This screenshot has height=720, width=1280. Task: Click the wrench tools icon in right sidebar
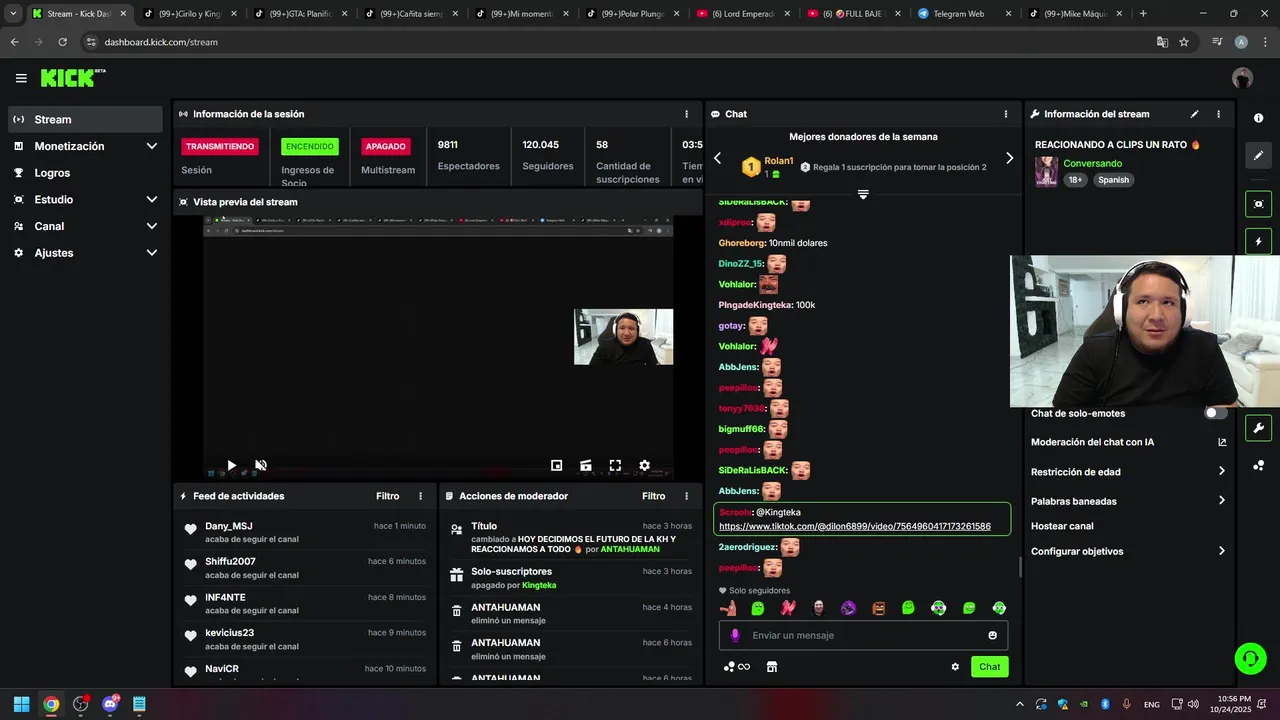point(1258,428)
